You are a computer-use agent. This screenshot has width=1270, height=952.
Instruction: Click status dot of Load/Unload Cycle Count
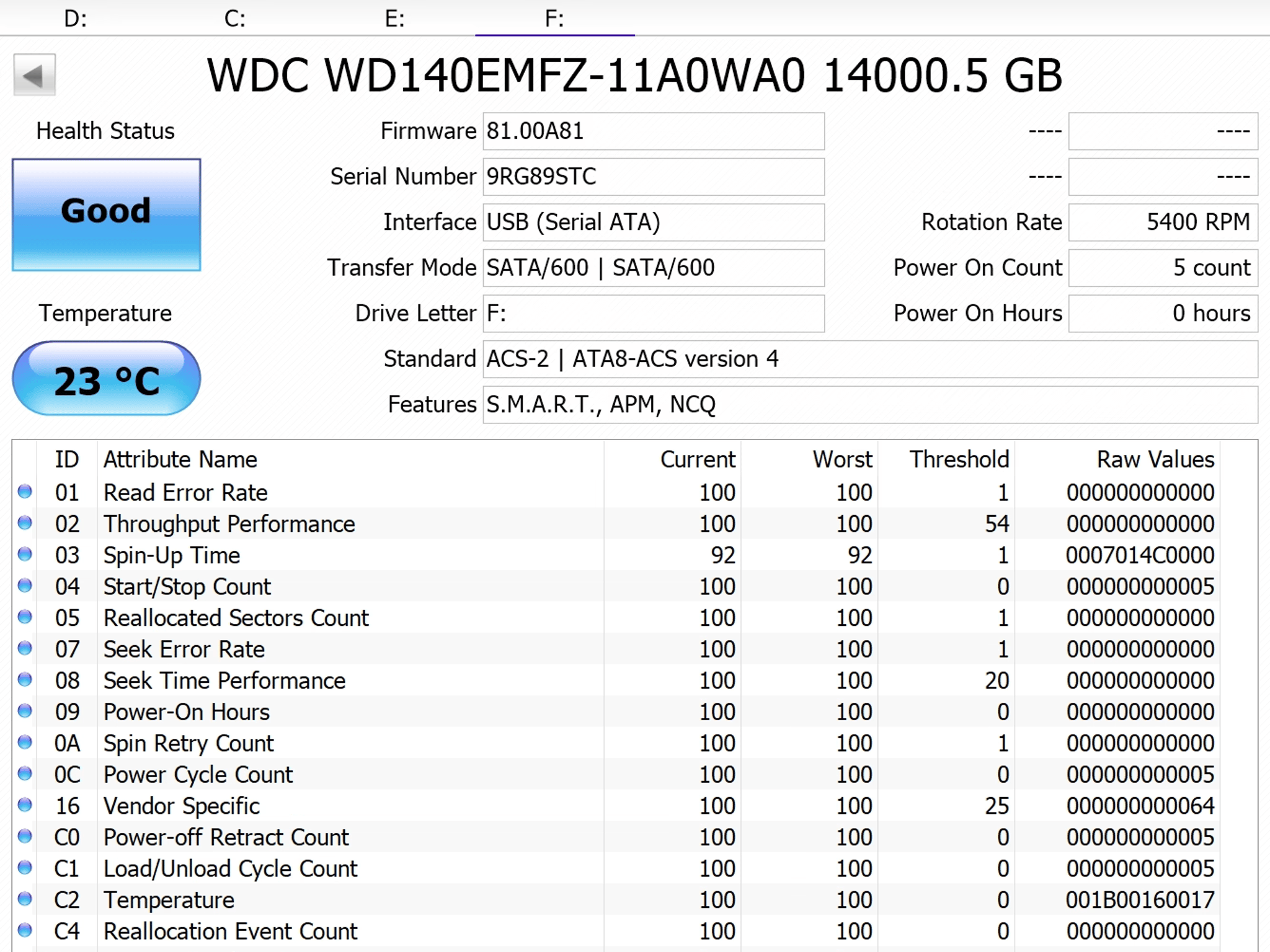pos(25,868)
